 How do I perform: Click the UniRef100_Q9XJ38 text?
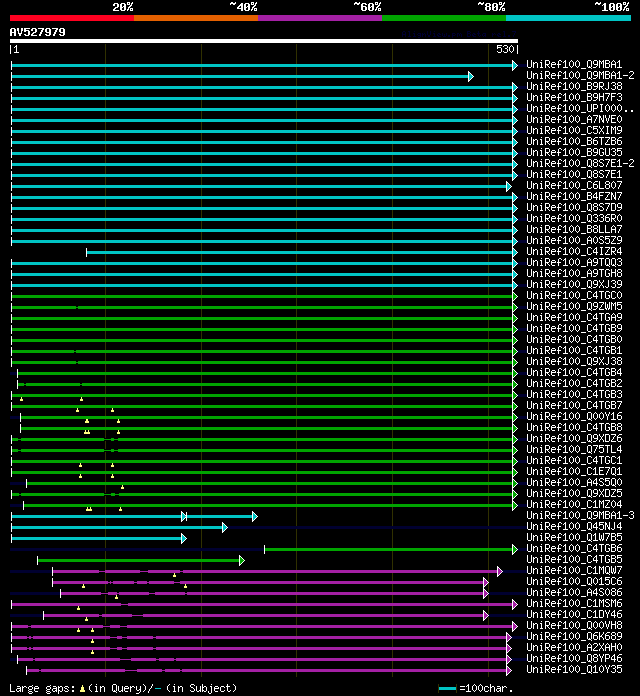point(574,361)
